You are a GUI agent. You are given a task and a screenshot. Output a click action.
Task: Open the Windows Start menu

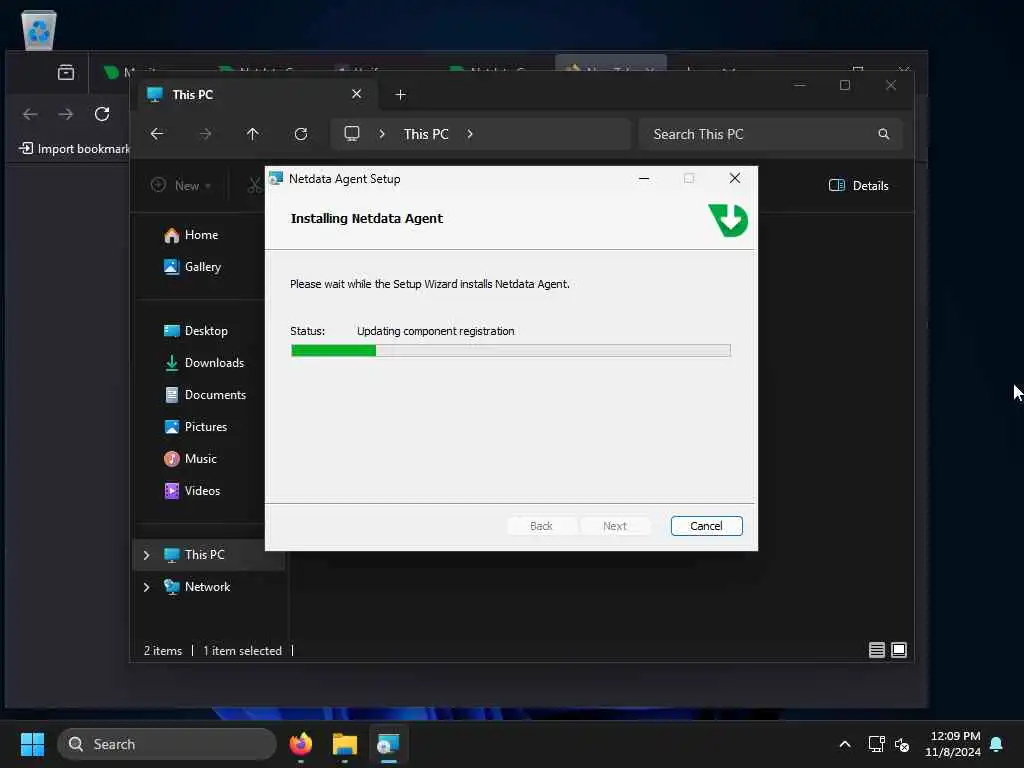coord(32,744)
